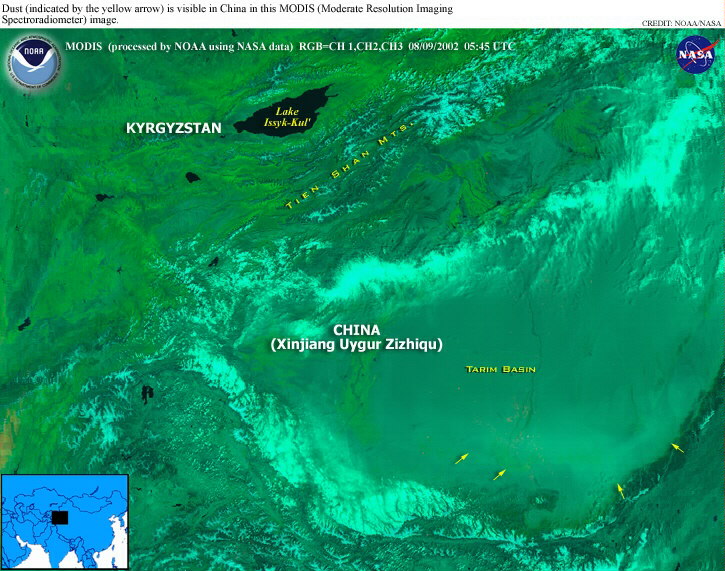The height and width of the screenshot is (571, 725).
Task: Click the CREDIT: NOAA/NASA text
Action: point(681,23)
